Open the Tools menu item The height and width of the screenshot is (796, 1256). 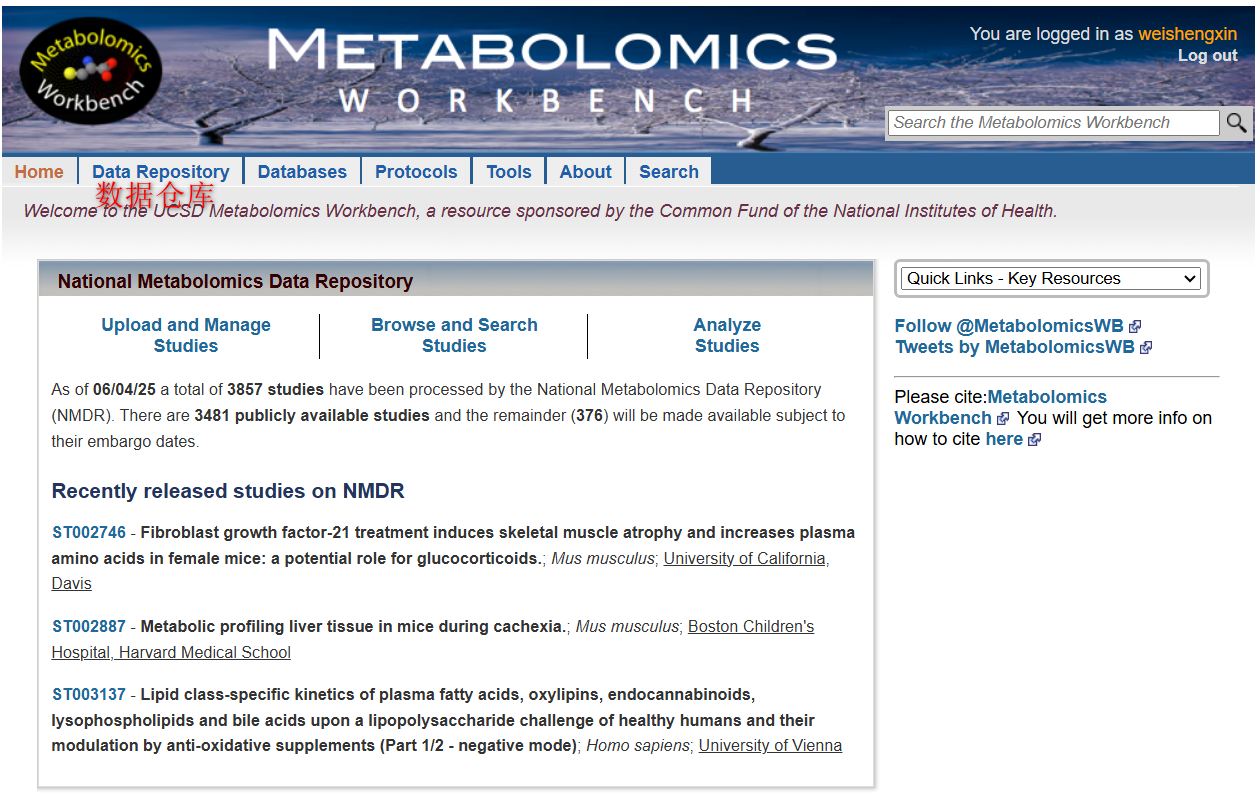pos(509,172)
